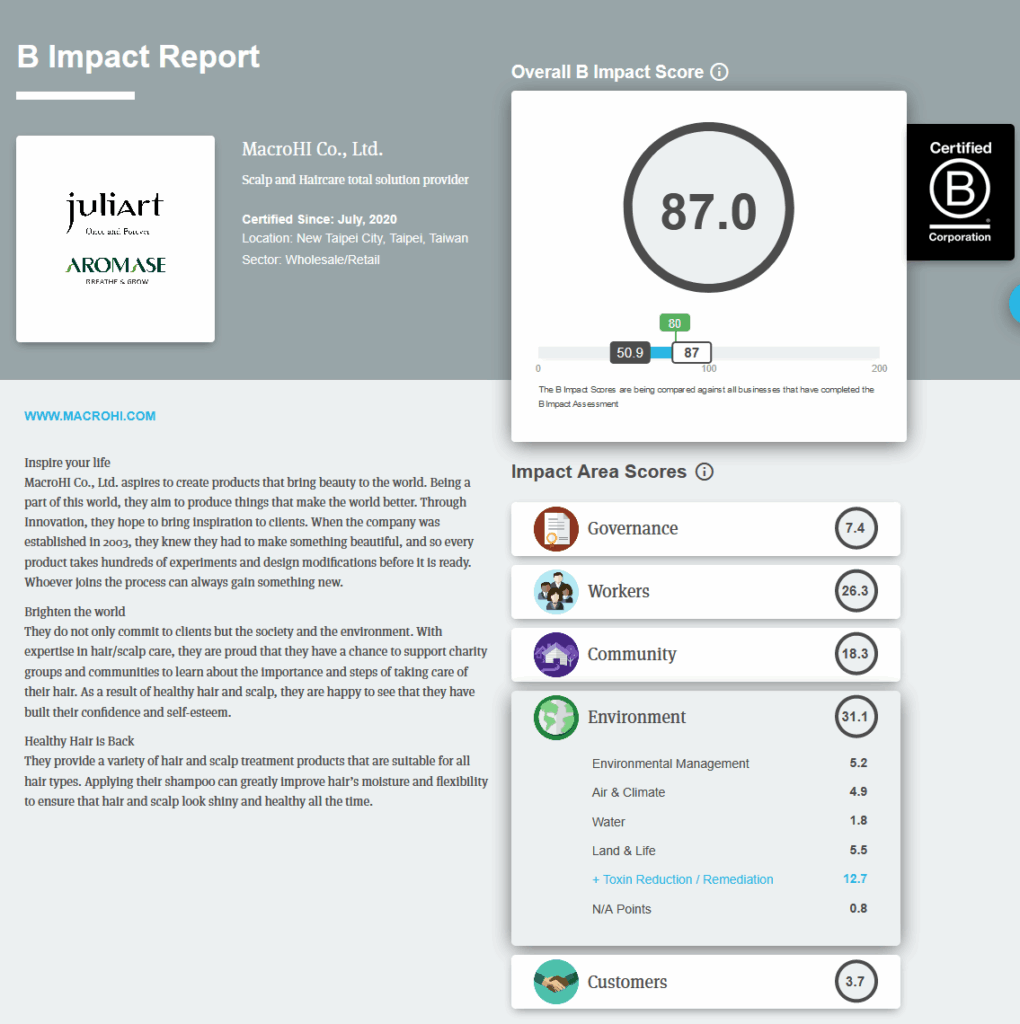Click the blue circular button at right edge
This screenshot has height=1024, width=1020.
pyautogui.click(x=1015, y=304)
